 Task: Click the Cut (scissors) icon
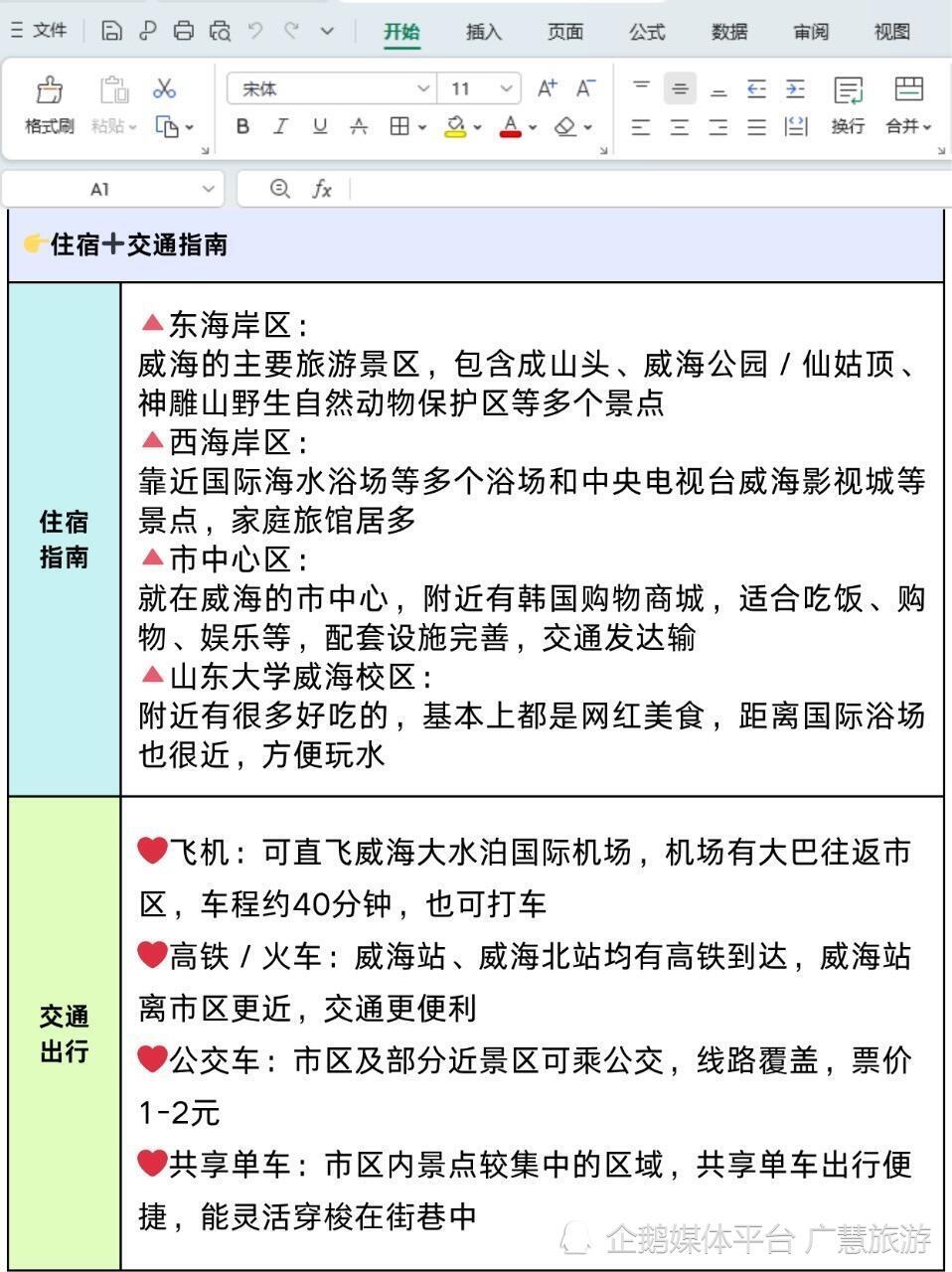165,88
